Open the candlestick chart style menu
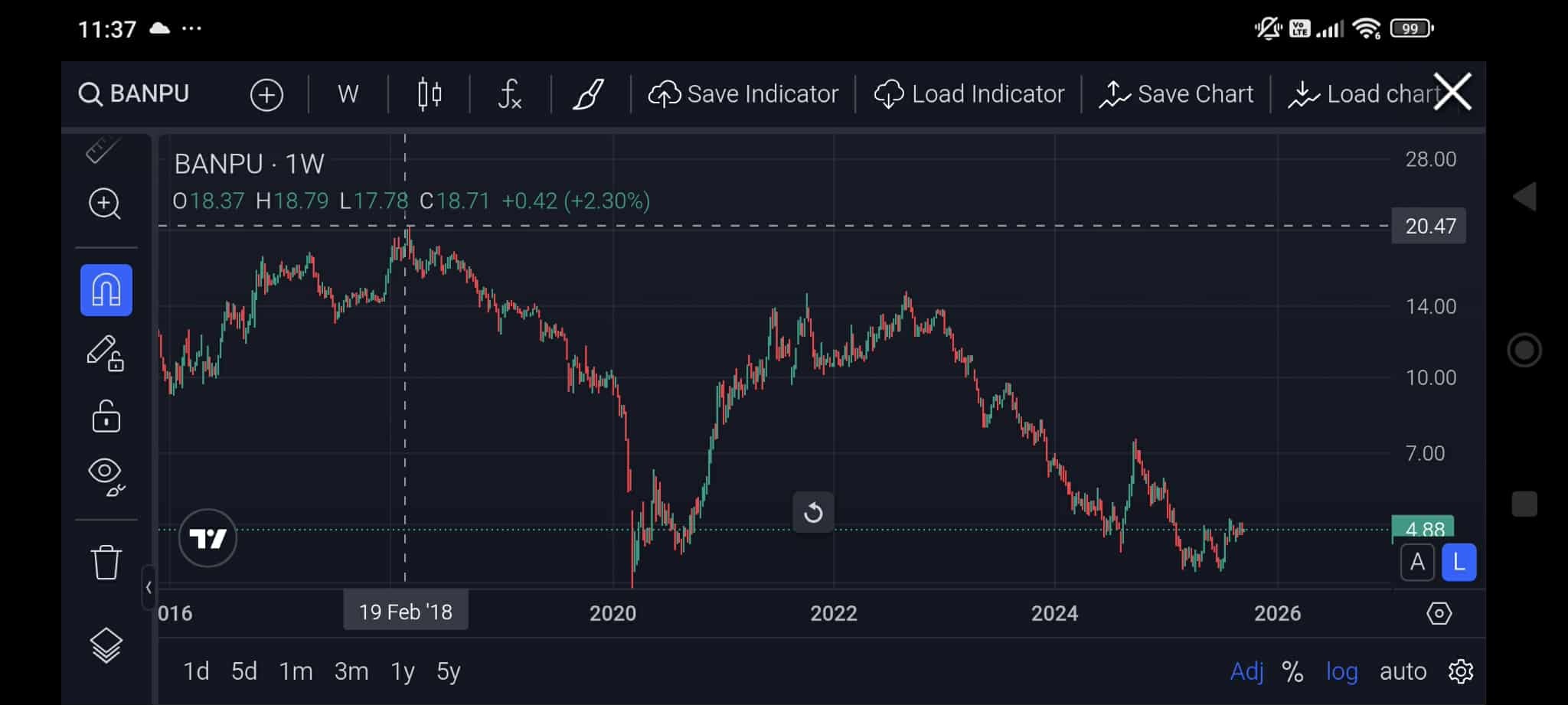 430,94
